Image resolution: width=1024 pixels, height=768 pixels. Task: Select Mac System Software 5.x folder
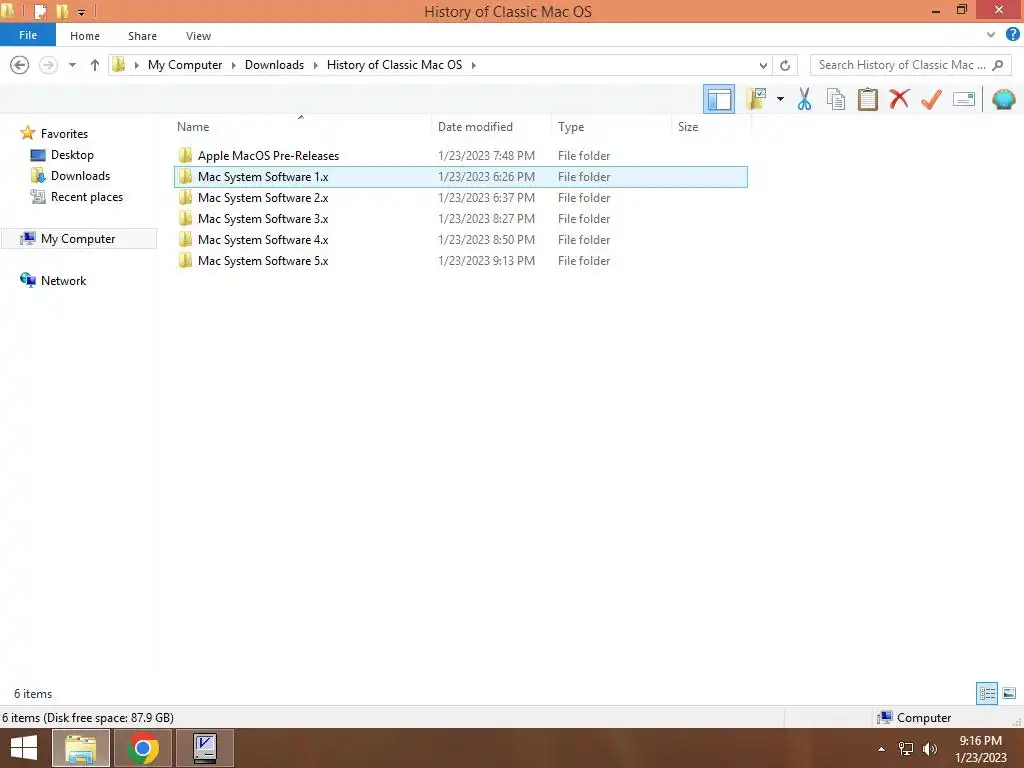click(460, 260)
